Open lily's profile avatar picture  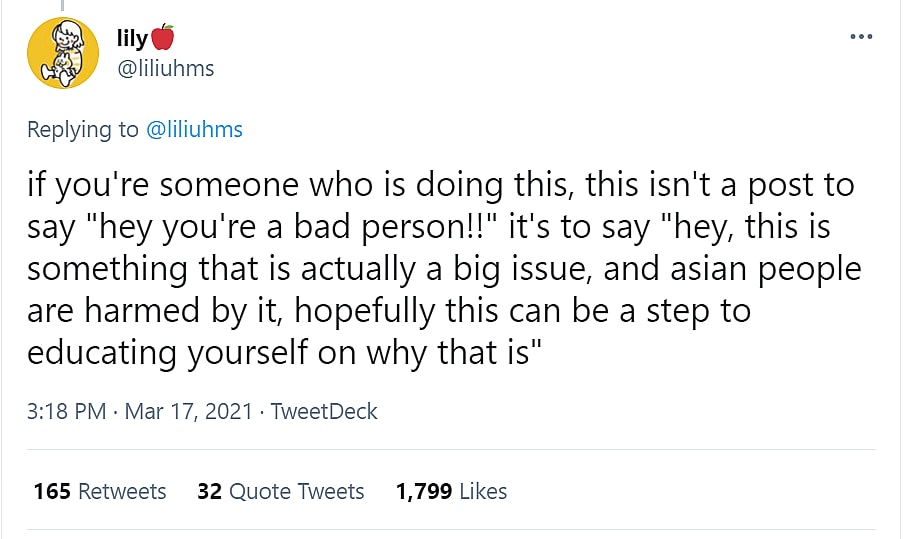tap(62, 53)
